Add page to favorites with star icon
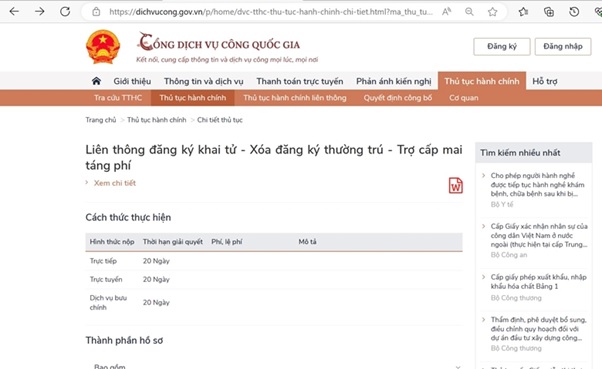This screenshot has height=369, width=602. 492,12
